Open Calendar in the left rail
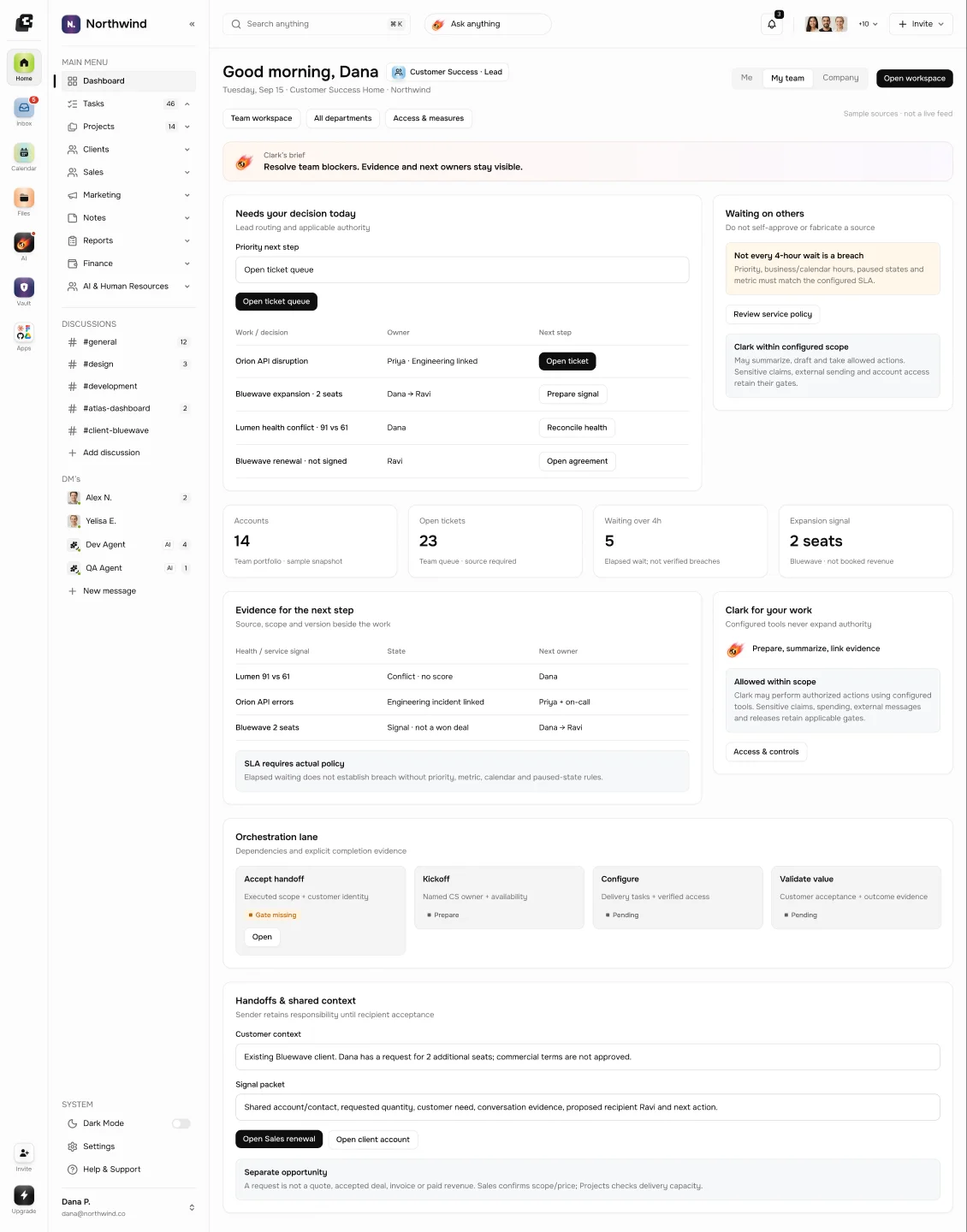The image size is (967, 1232). tap(24, 157)
